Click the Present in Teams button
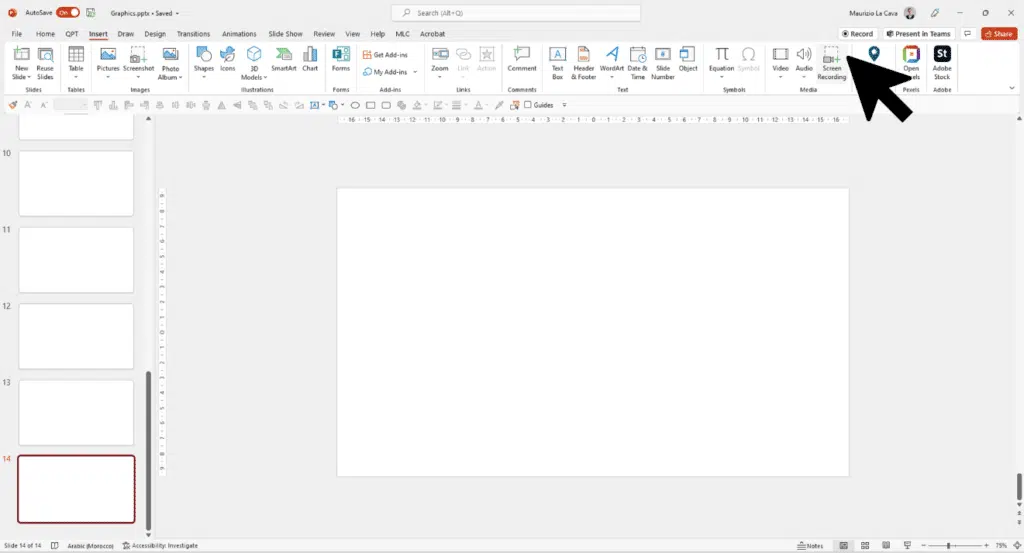Viewport: 1024px width, 553px height. coord(920,34)
